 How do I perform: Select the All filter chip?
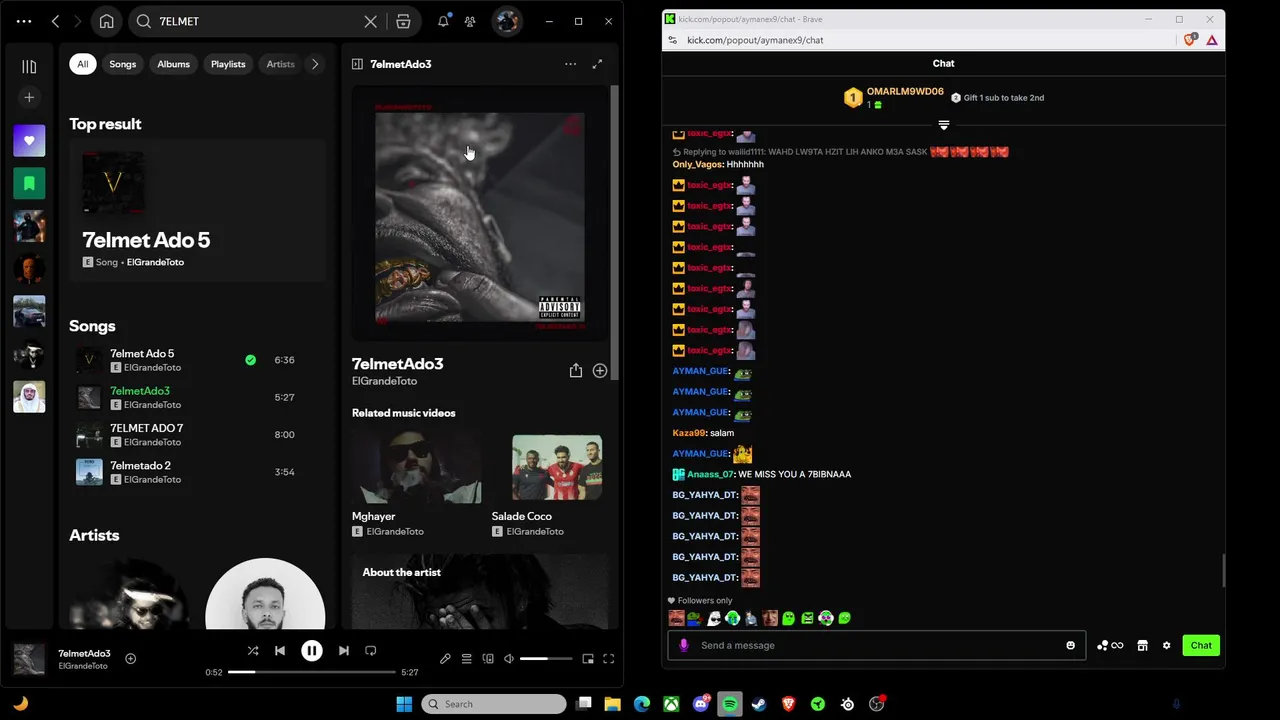(83, 64)
